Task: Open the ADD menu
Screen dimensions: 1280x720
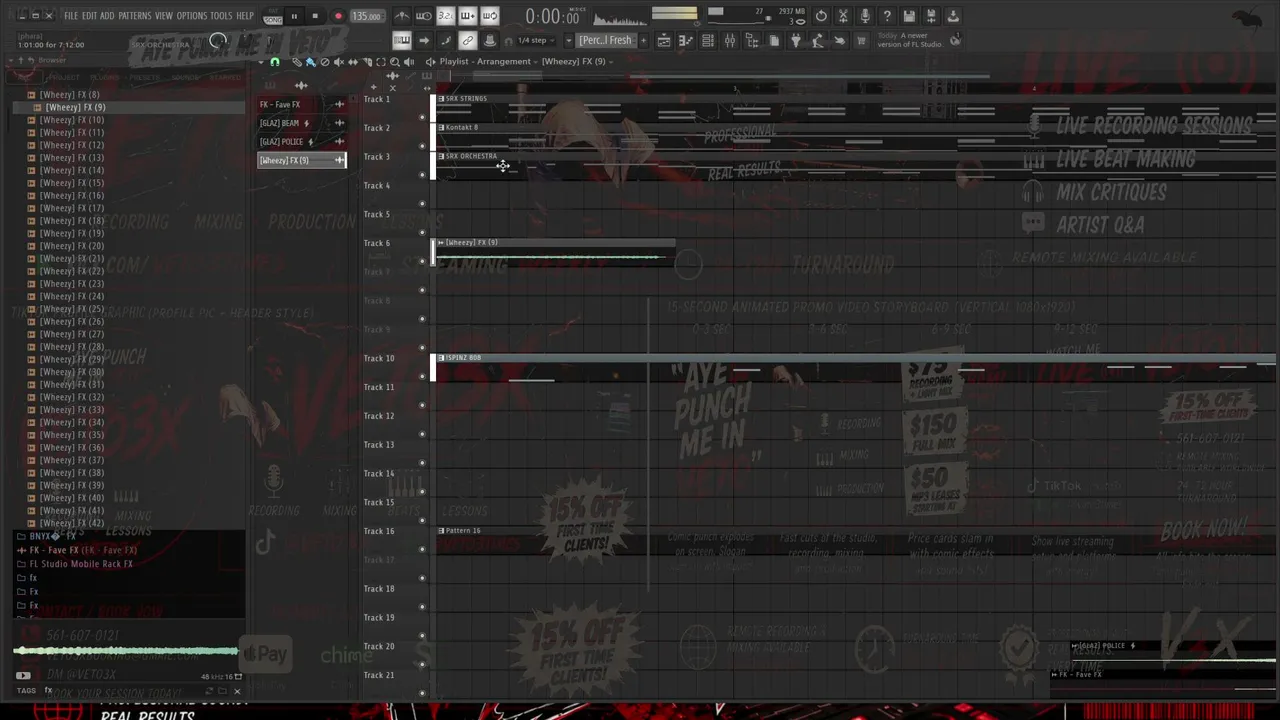Action: click(x=107, y=16)
